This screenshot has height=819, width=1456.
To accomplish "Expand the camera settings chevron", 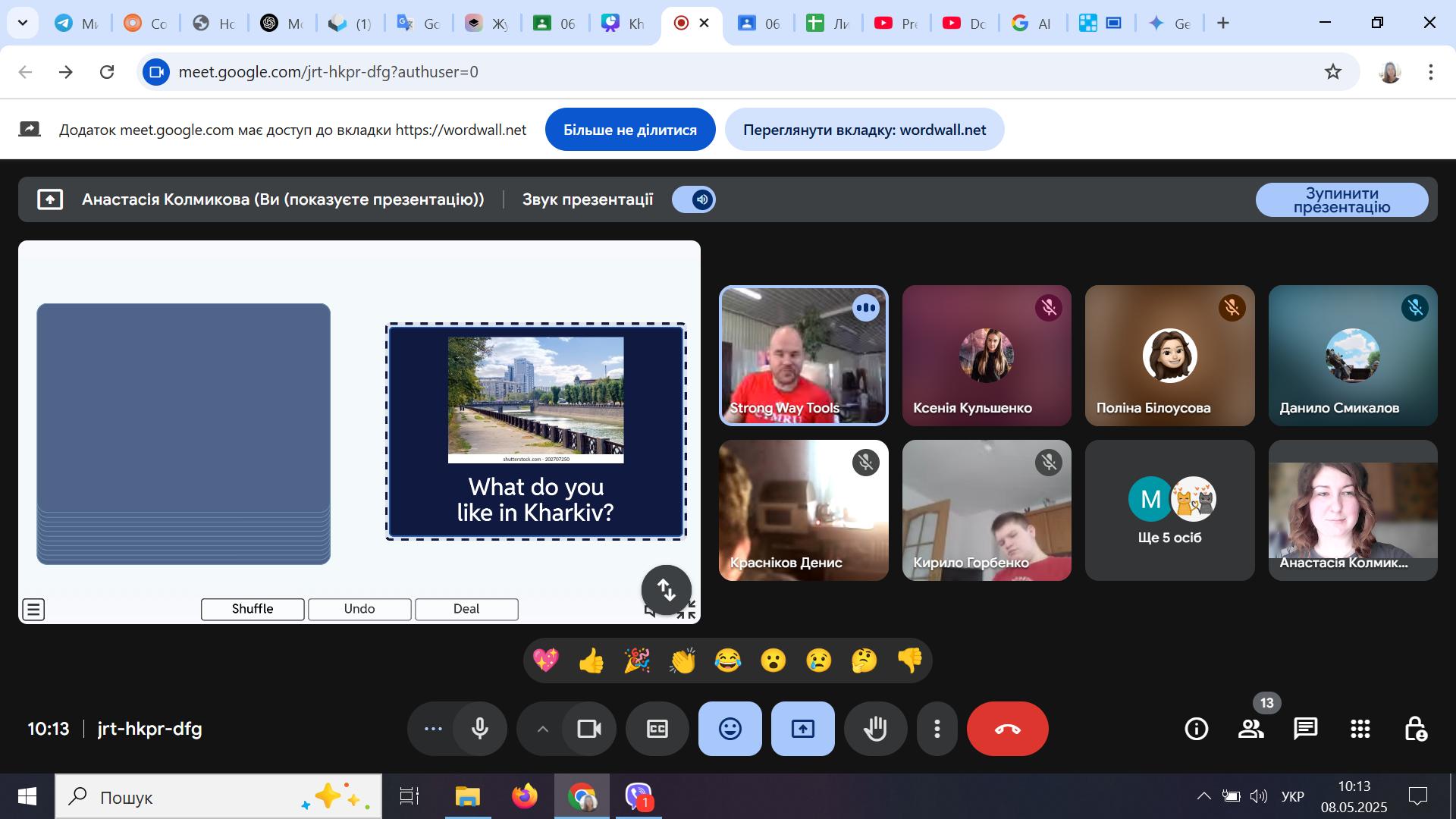I will (x=542, y=729).
